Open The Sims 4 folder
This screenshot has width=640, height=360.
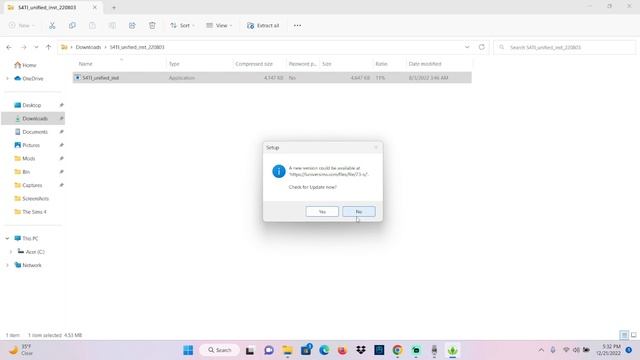[33, 212]
